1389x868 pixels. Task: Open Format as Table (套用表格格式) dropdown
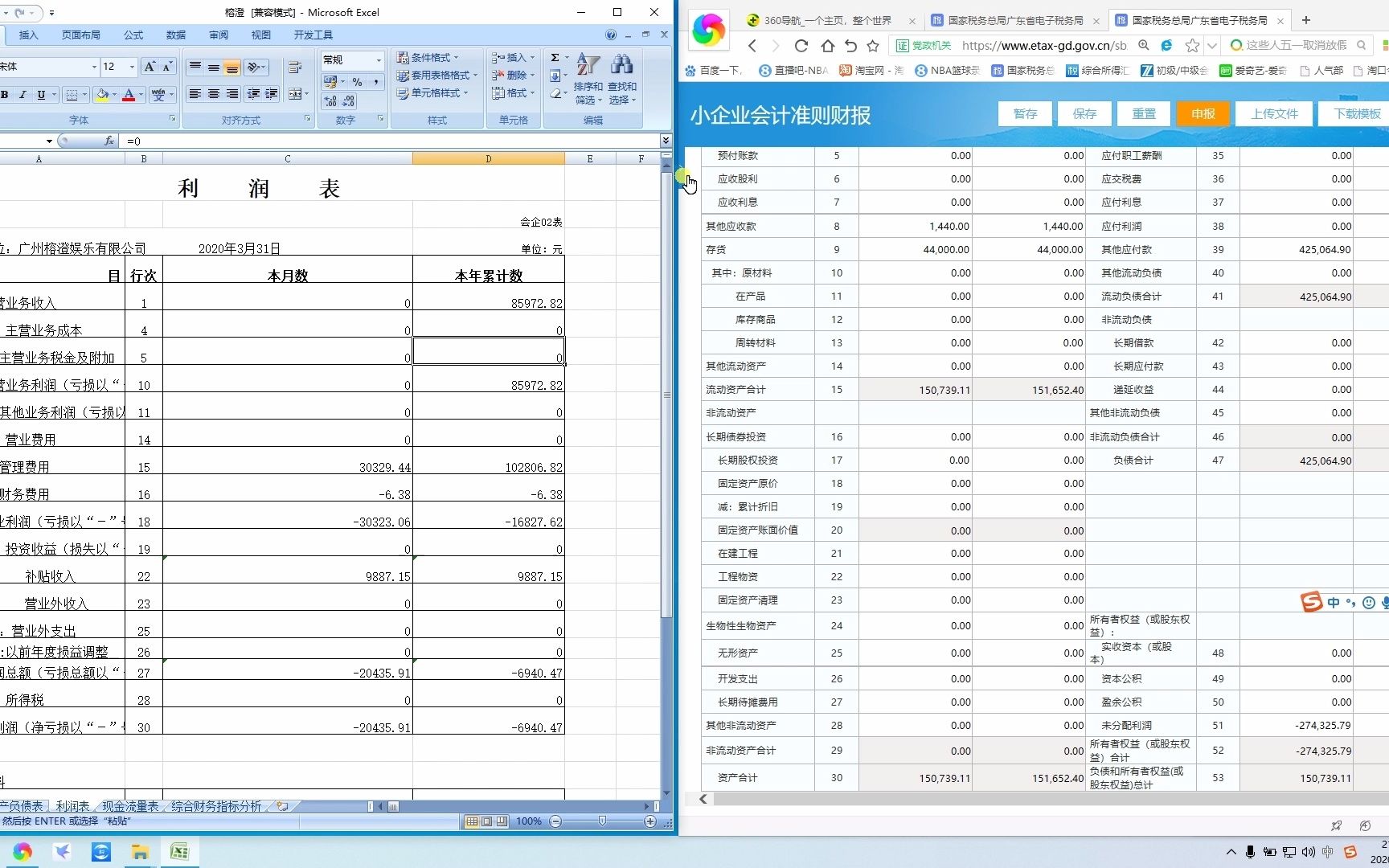pos(437,76)
